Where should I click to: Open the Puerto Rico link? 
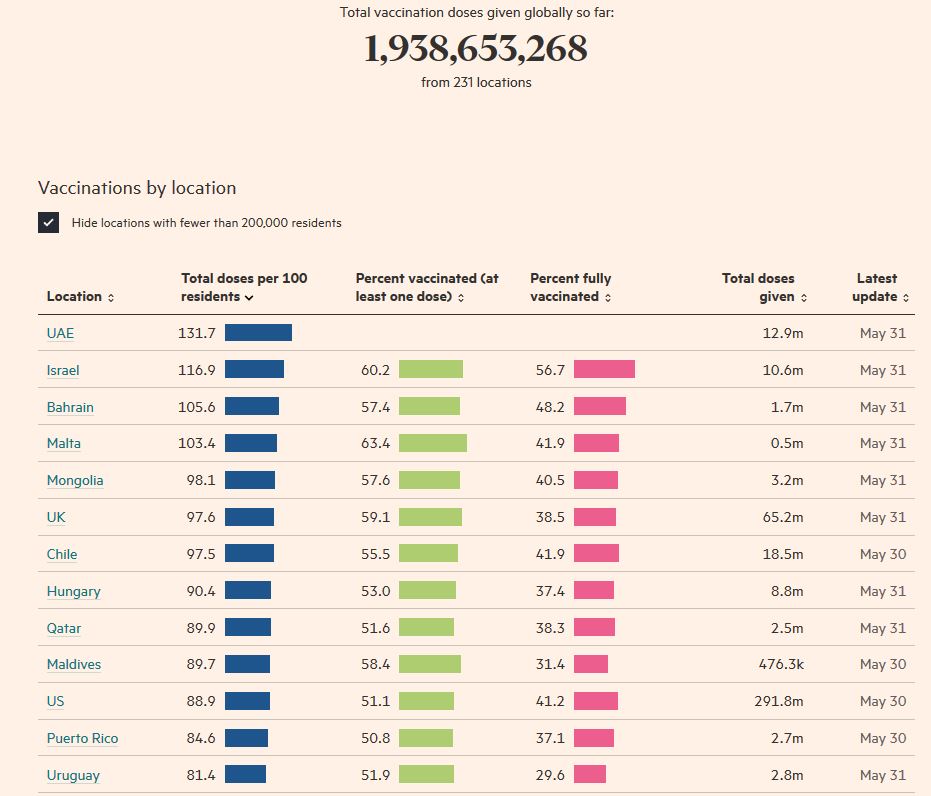click(x=82, y=738)
